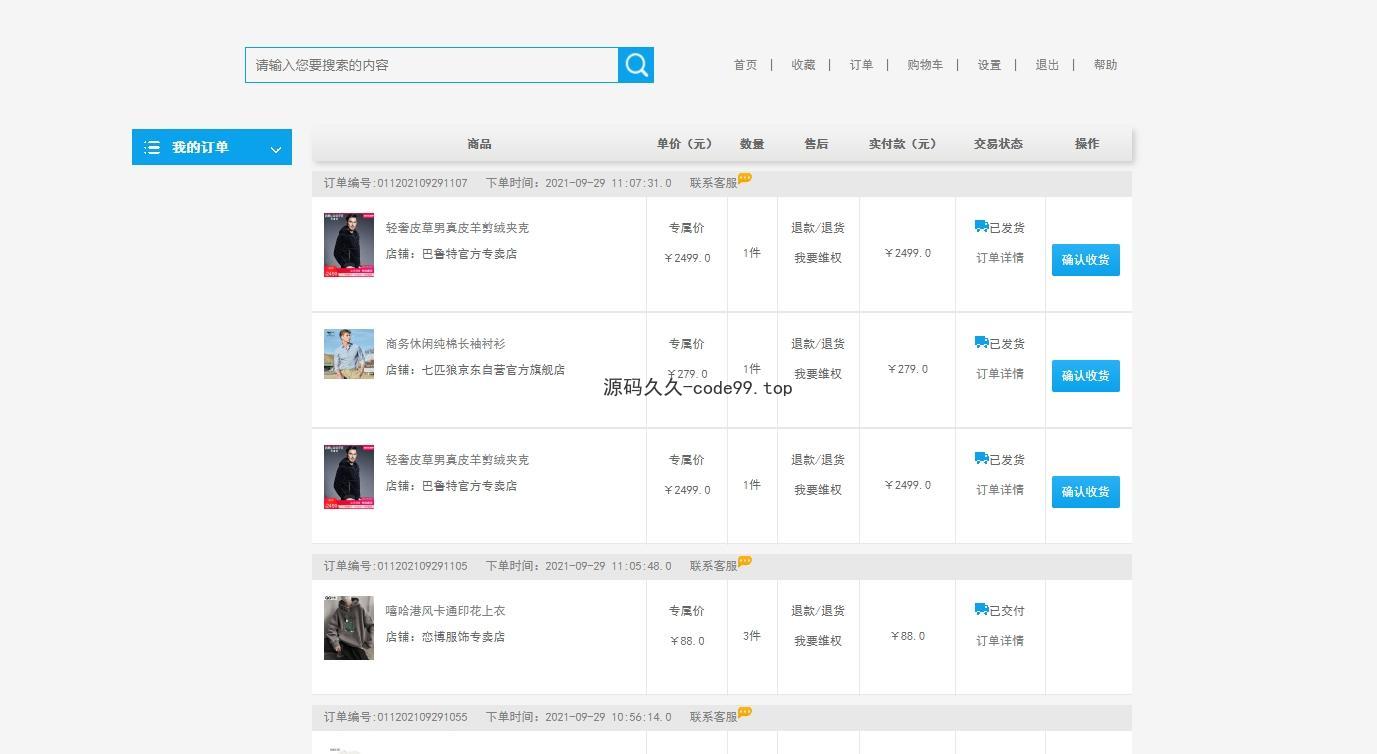Click chat bubble icon for order 011202109291055
Screen dimensions: 1377x754
point(745,713)
